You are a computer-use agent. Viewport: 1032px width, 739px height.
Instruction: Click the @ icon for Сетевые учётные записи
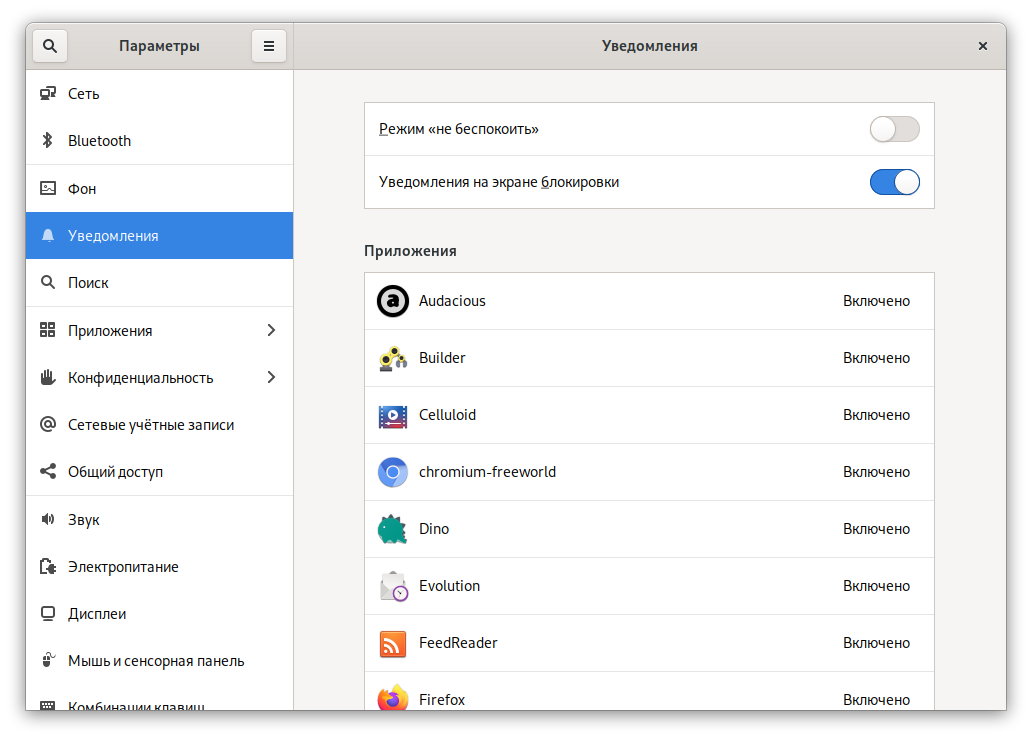48,424
